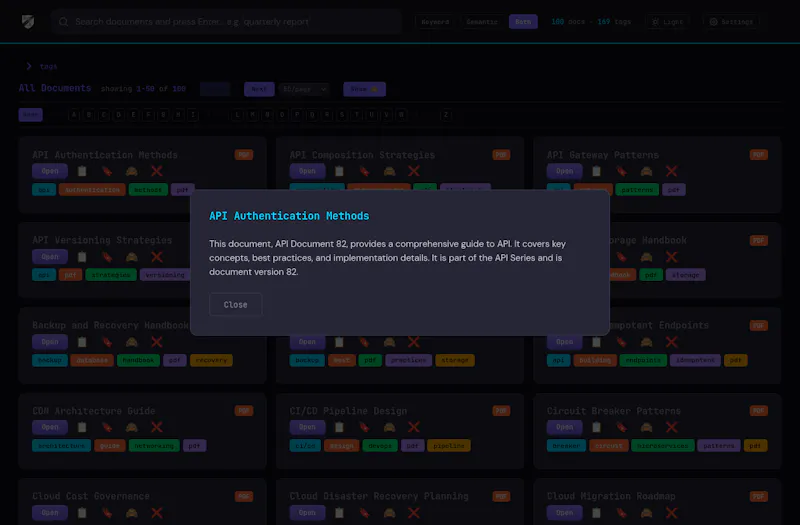The image size is (800, 525).
Task: Open the API Gateway Patterns document
Action: (x=565, y=171)
